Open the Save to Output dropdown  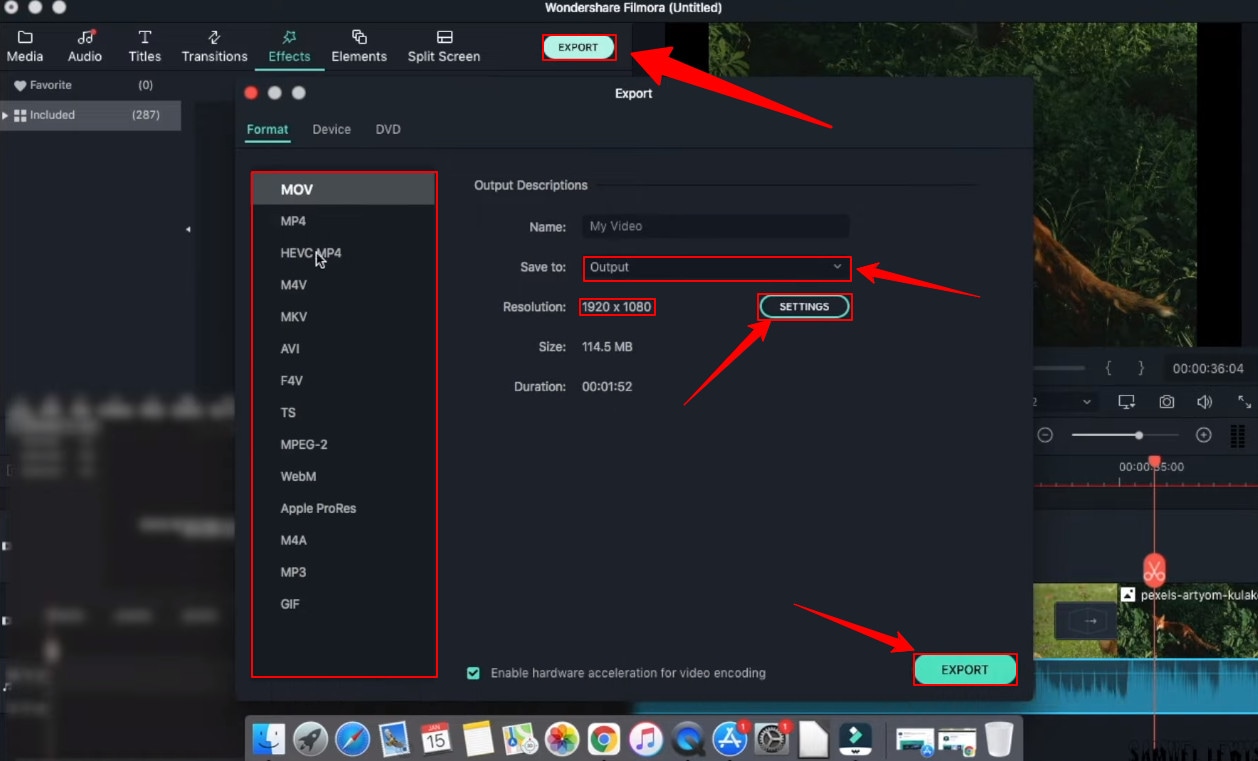[x=716, y=268]
